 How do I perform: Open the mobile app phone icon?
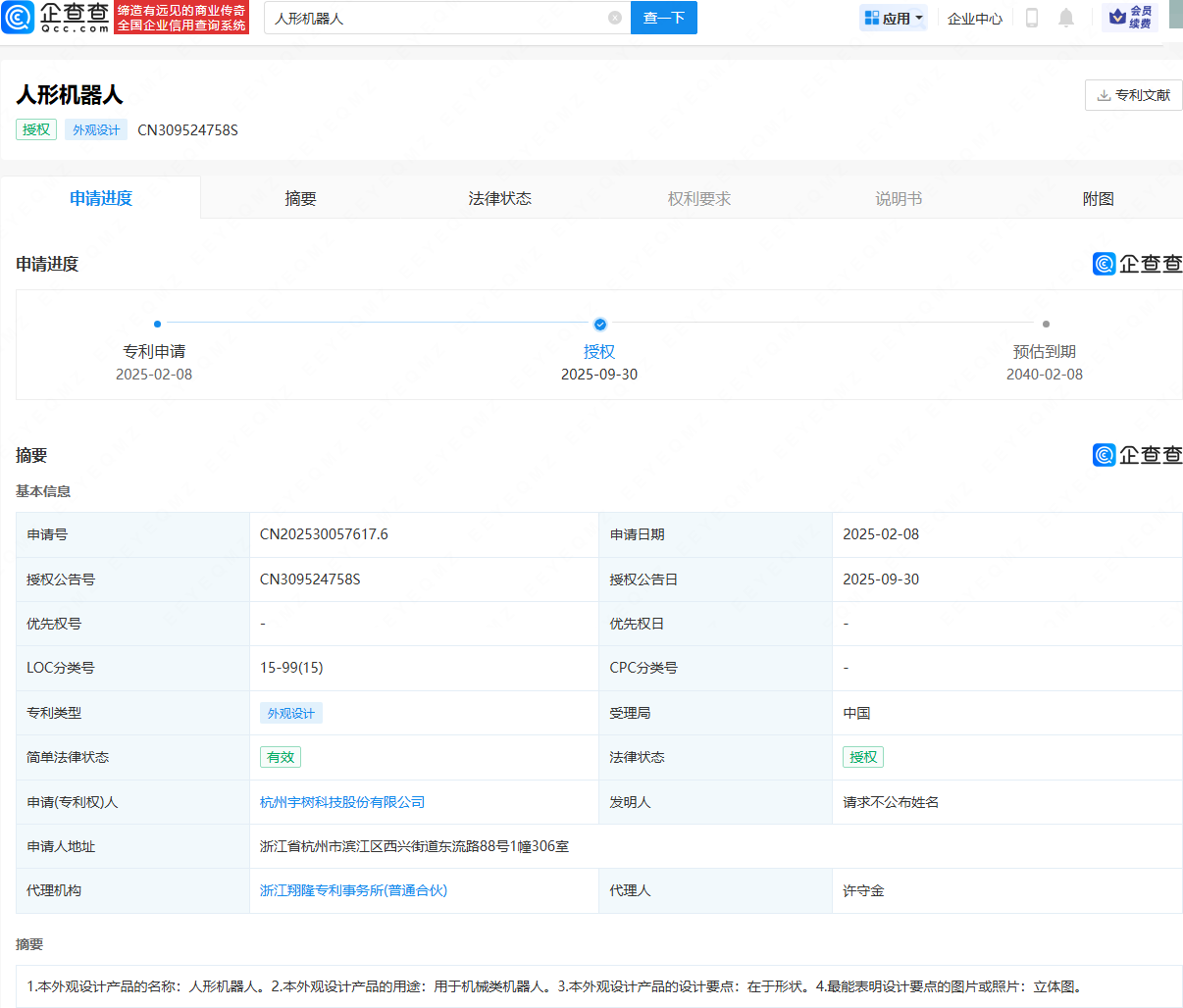[x=1031, y=18]
